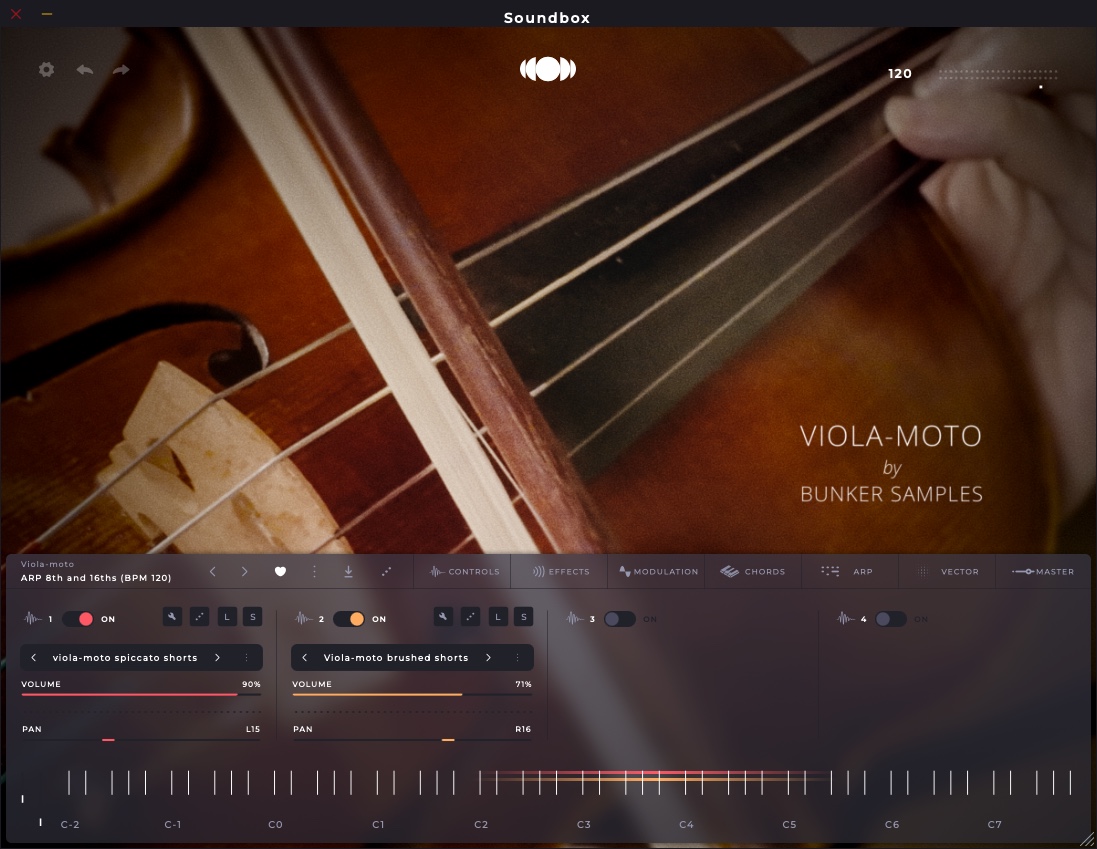Open settings via the gear icon
The width and height of the screenshot is (1097, 849).
click(x=46, y=70)
